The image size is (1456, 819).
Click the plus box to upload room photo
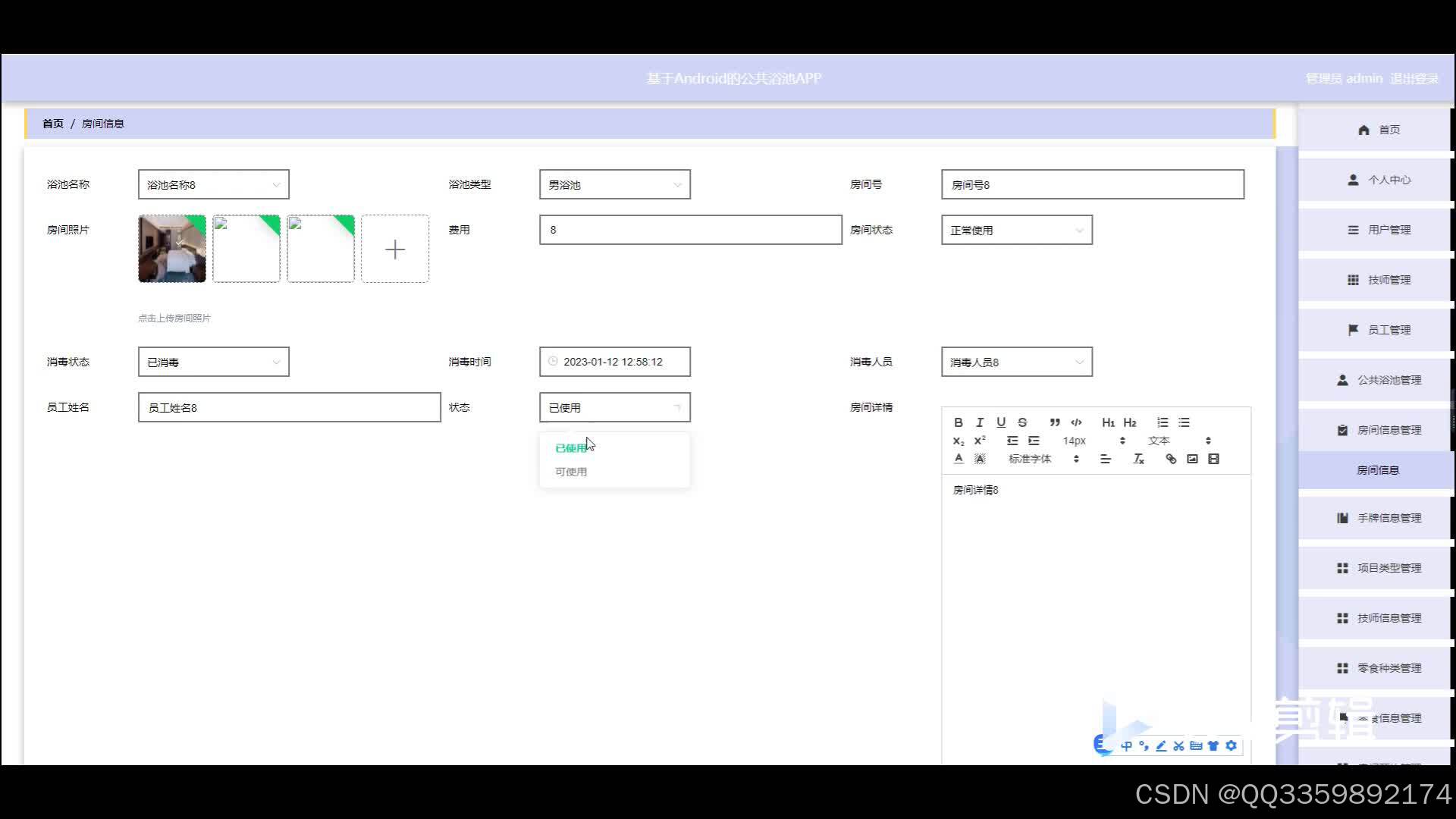pos(395,249)
